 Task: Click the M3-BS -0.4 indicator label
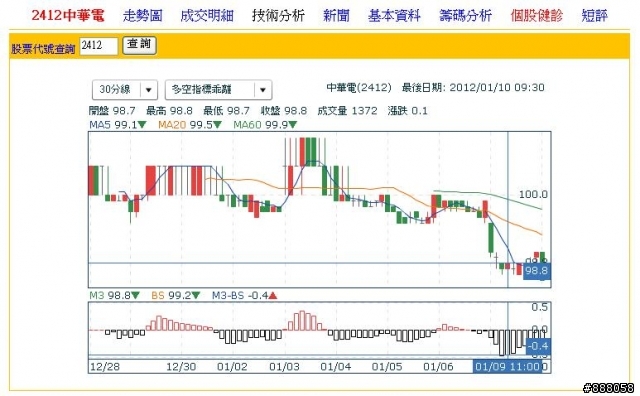pos(244,295)
